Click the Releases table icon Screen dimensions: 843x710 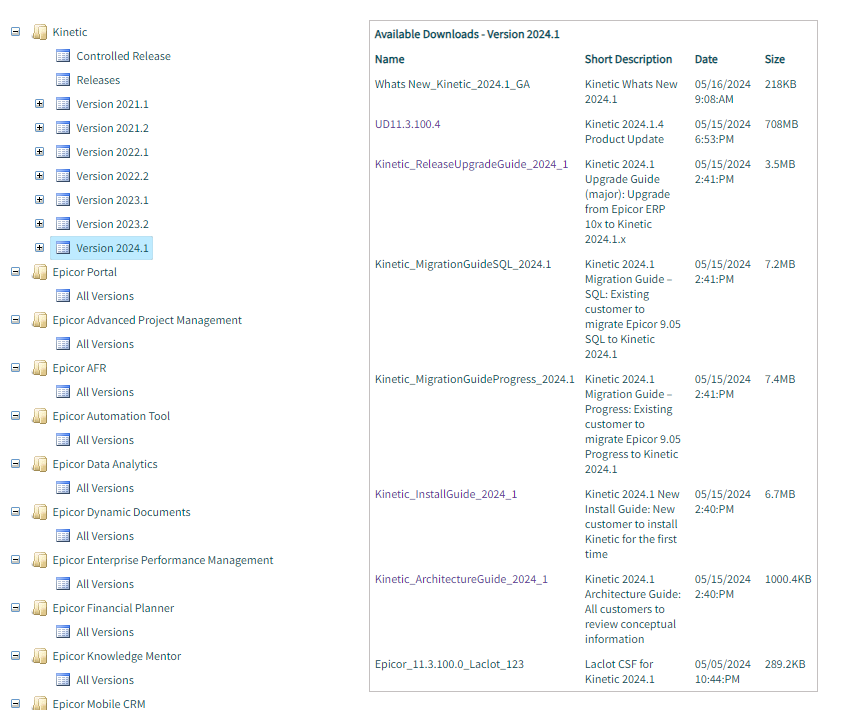point(63,80)
